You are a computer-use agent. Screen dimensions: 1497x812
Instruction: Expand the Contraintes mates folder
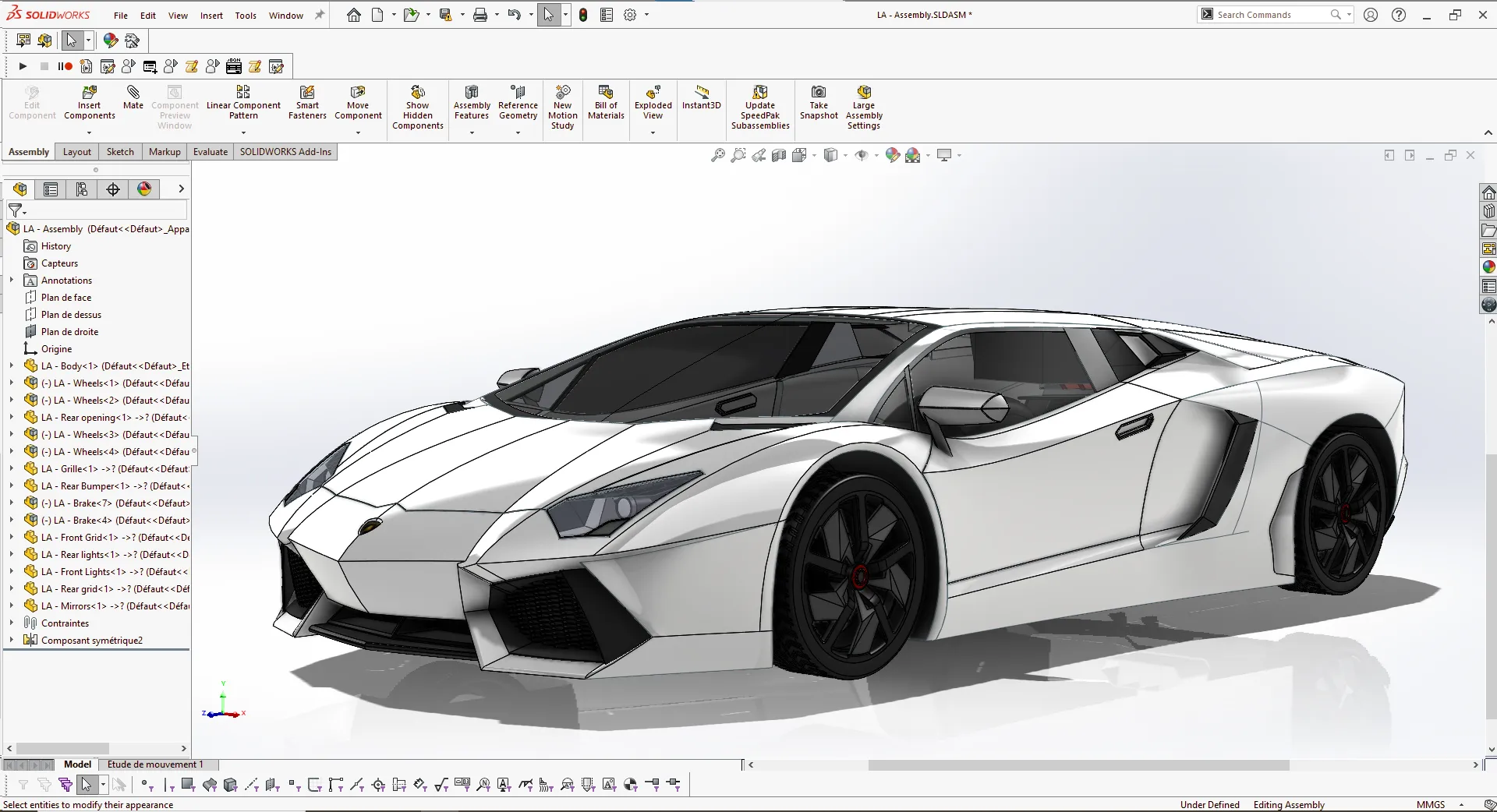(12, 623)
